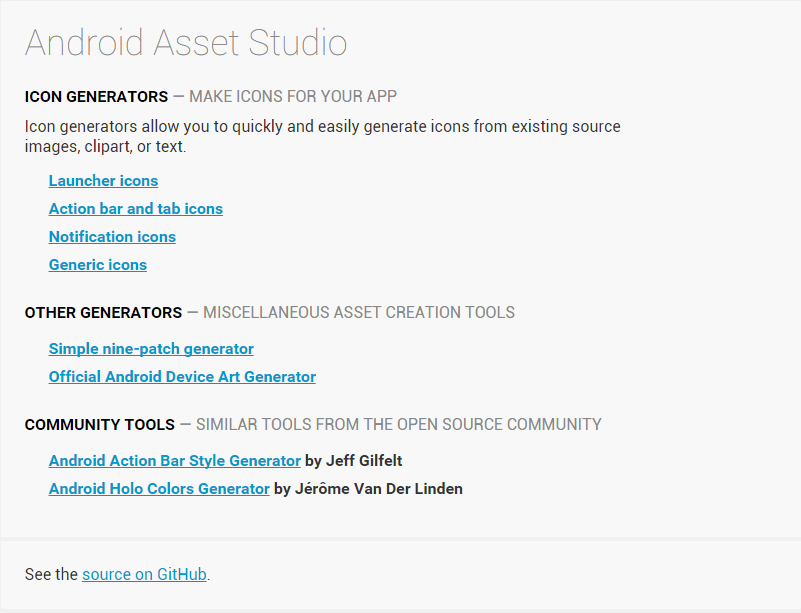Open the Launcher icons generator
Viewport: 801px width, 613px height.
(103, 181)
